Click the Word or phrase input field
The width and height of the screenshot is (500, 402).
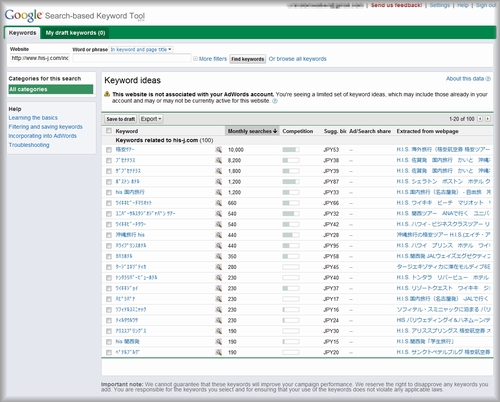(132, 58)
